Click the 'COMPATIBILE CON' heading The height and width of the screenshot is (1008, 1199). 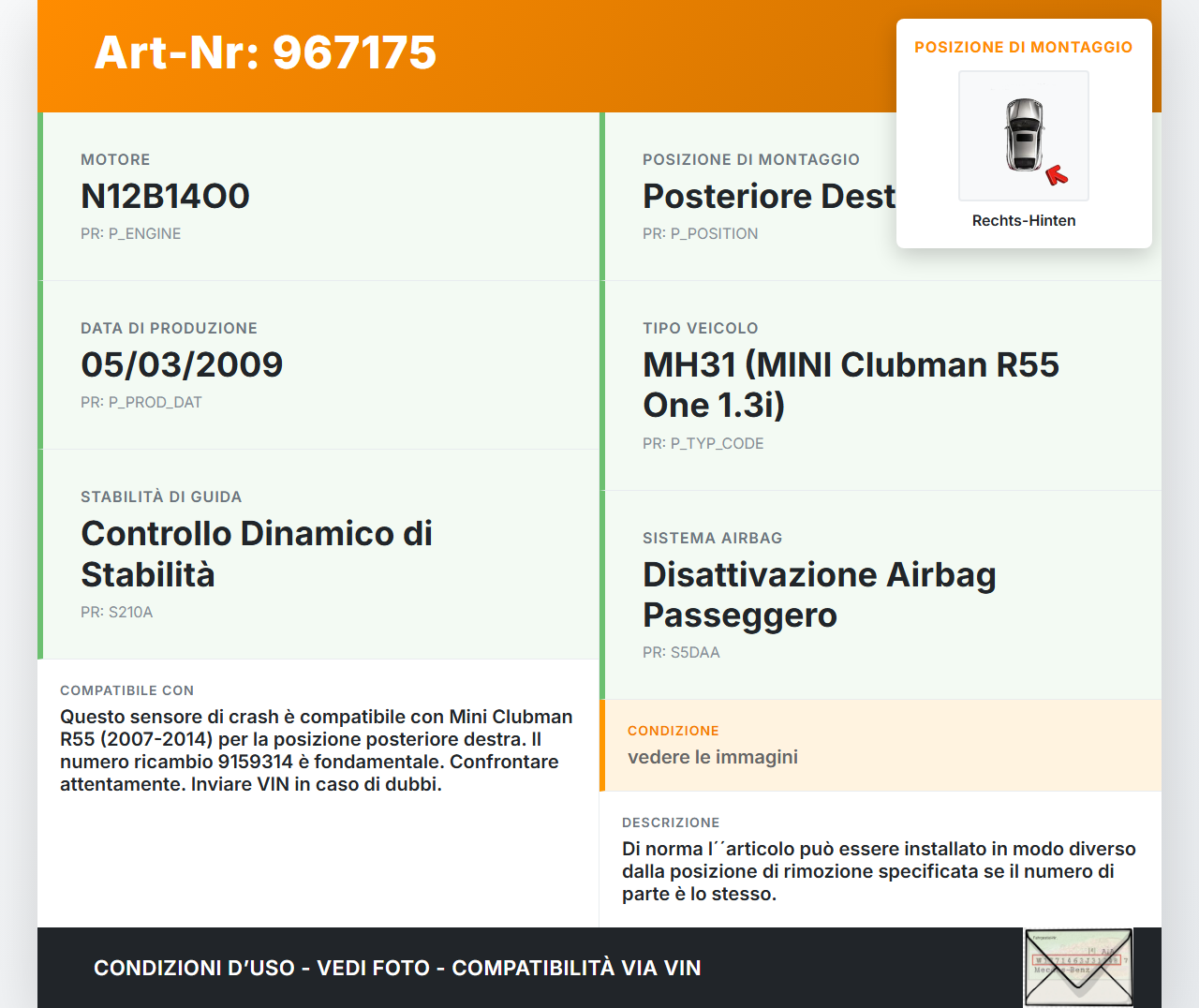click(127, 690)
